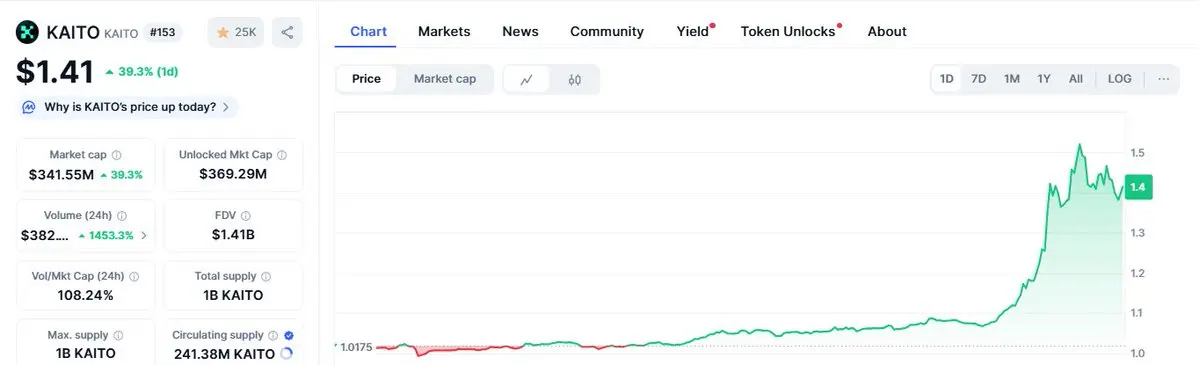Open the chart more options ellipsis
The height and width of the screenshot is (365, 1200).
coord(1163,79)
